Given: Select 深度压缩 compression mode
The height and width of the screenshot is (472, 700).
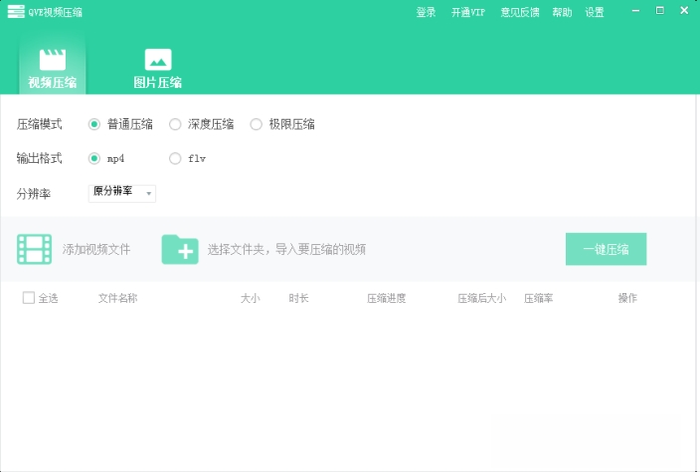Looking at the screenshot, I should [175, 124].
